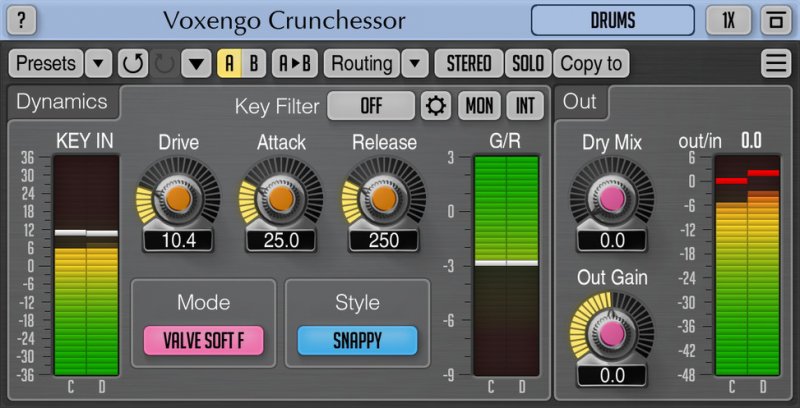Open the hamburger menu icon
This screenshot has height=408, width=800.
(x=775, y=64)
